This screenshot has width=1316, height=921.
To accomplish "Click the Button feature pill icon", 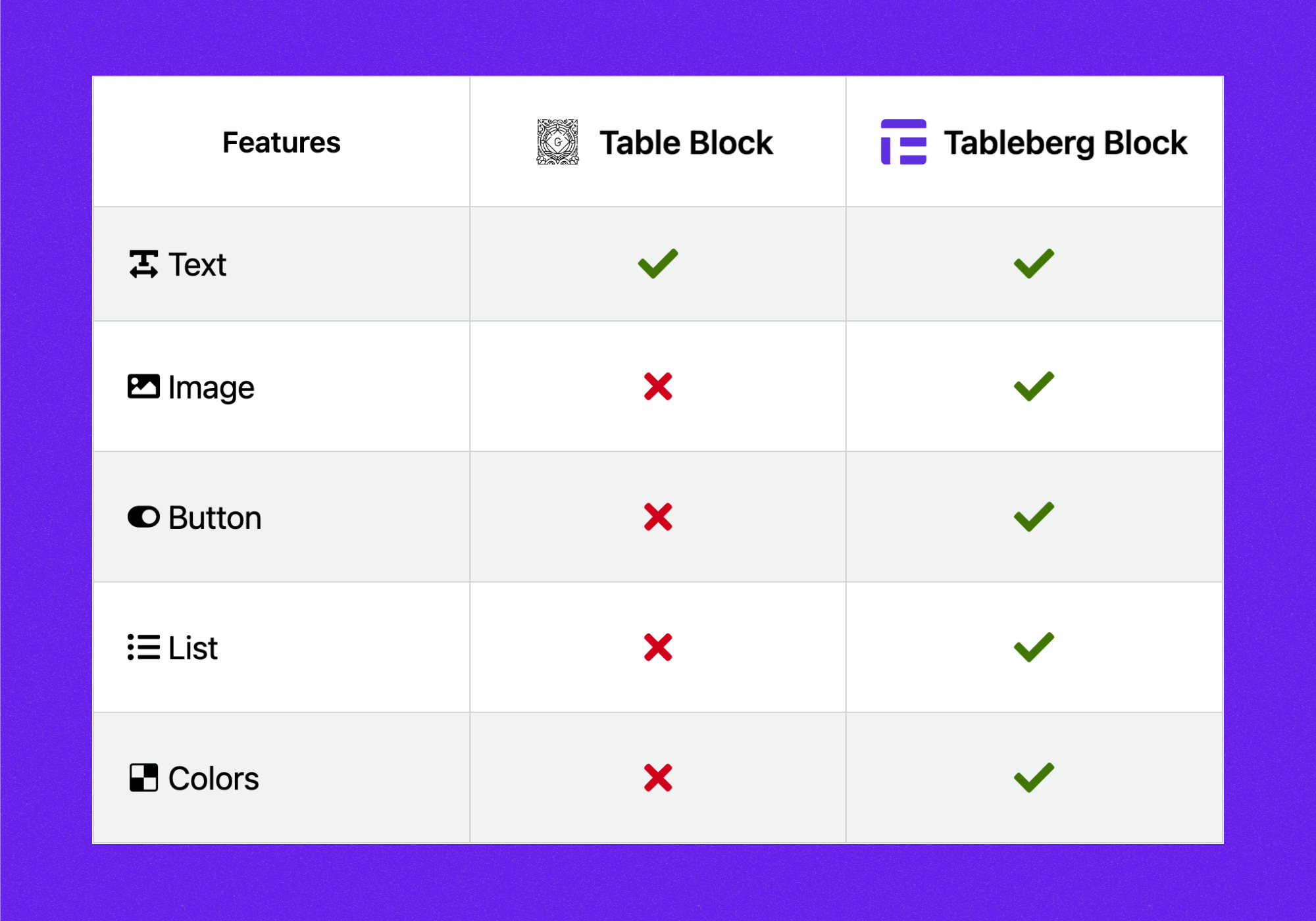I will pos(143,517).
